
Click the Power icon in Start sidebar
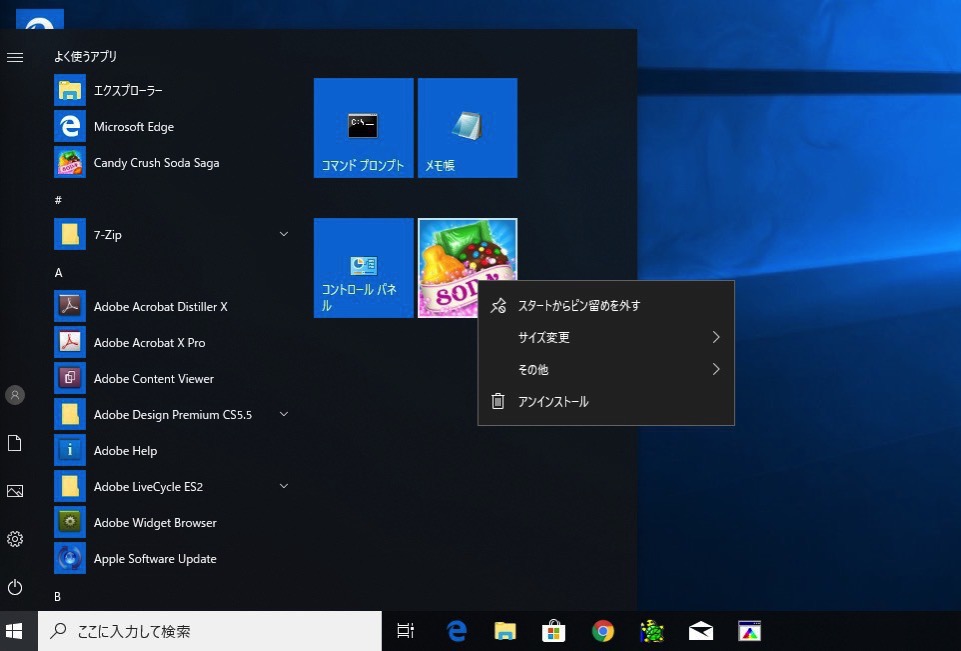(x=15, y=587)
